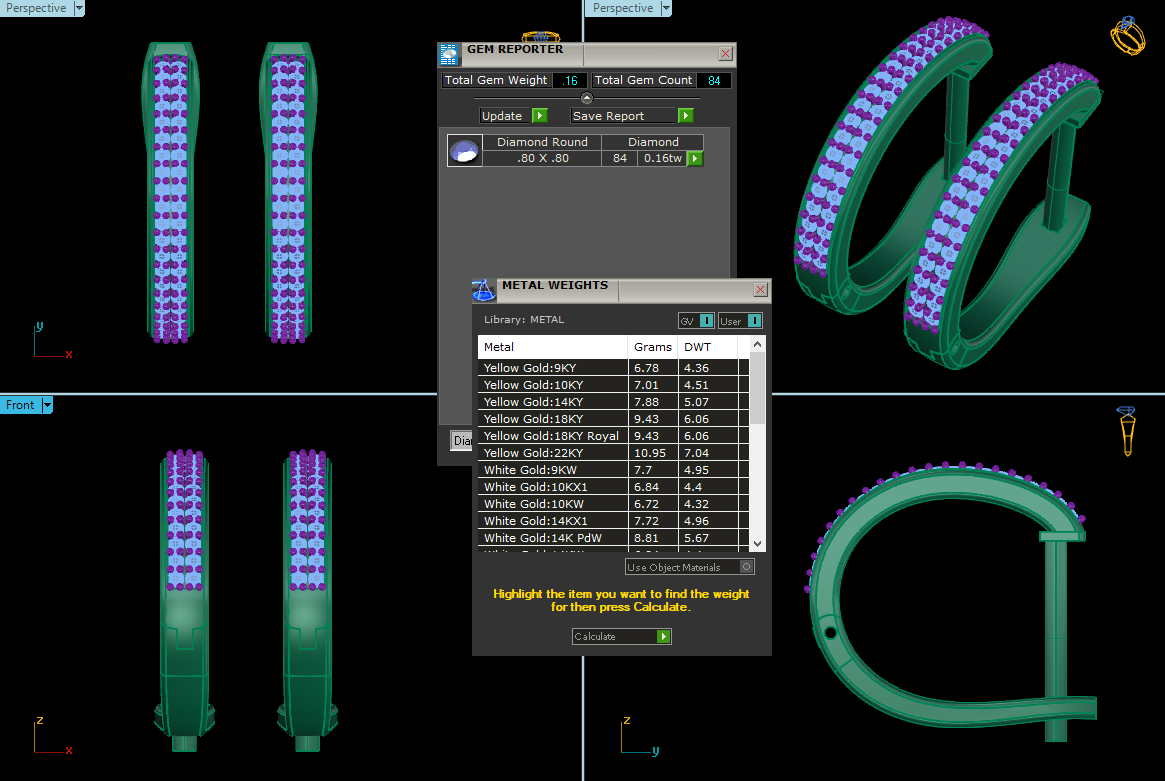
Task: Toggle the User library switch
Action: click(x=754, y=320)
